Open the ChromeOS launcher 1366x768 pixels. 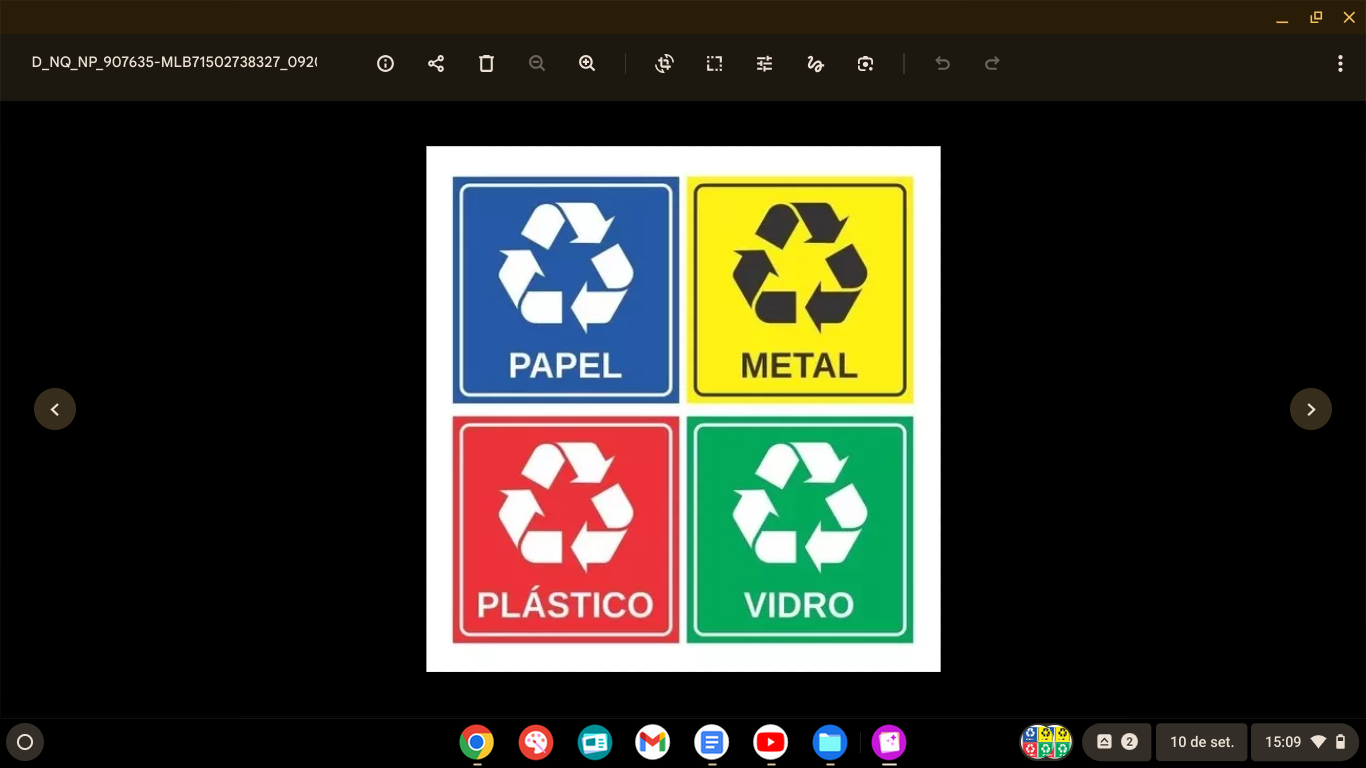point(25,742)
